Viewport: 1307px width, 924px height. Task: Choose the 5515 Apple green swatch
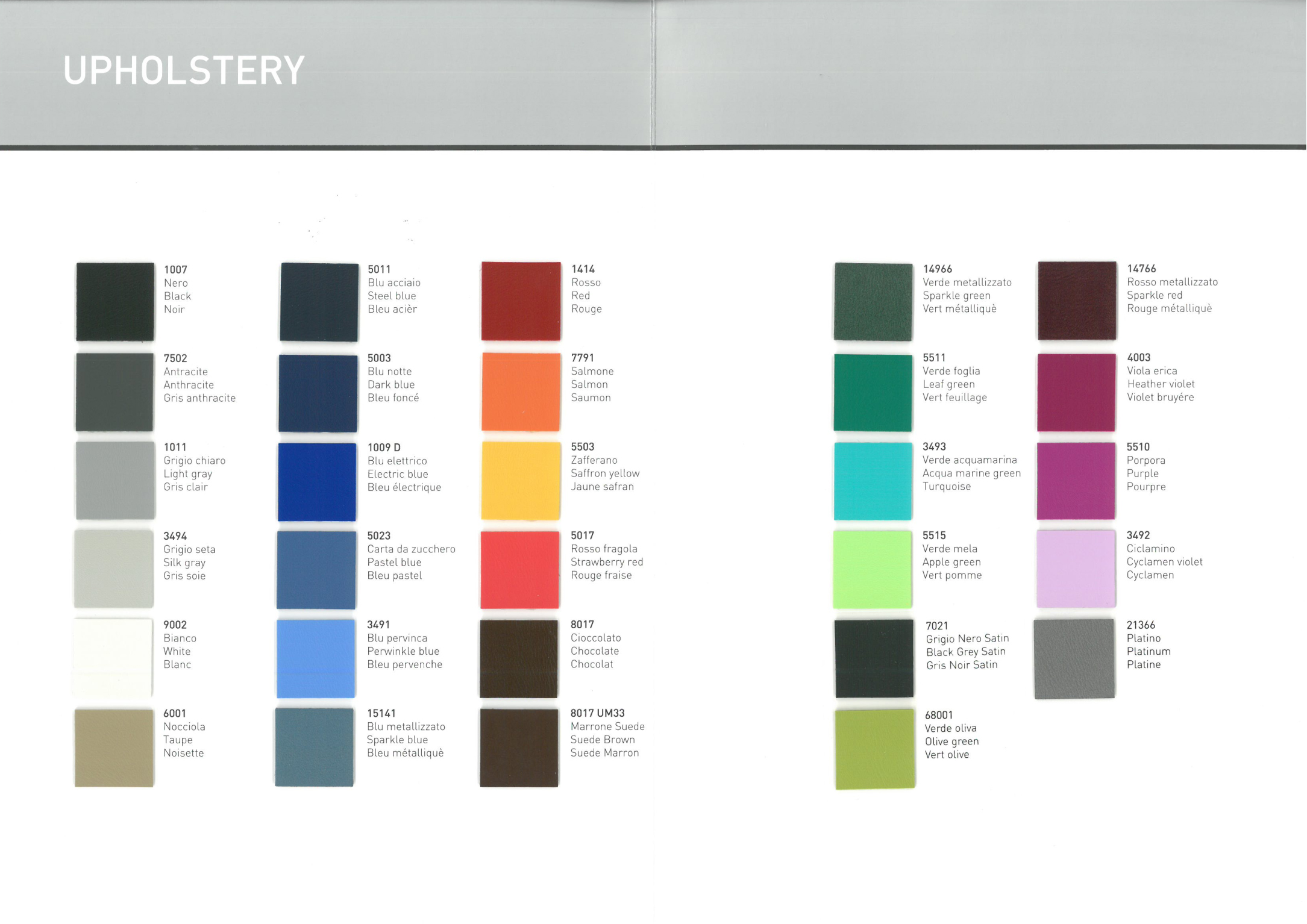[873, 570]
